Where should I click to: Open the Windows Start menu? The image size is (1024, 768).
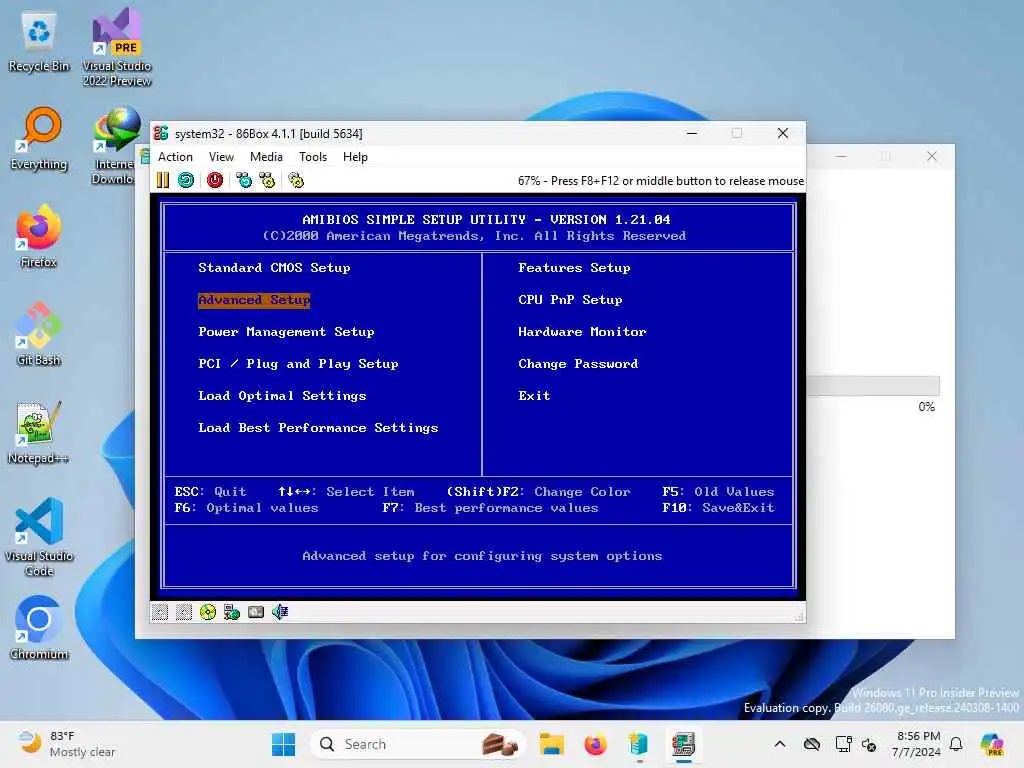283,744
